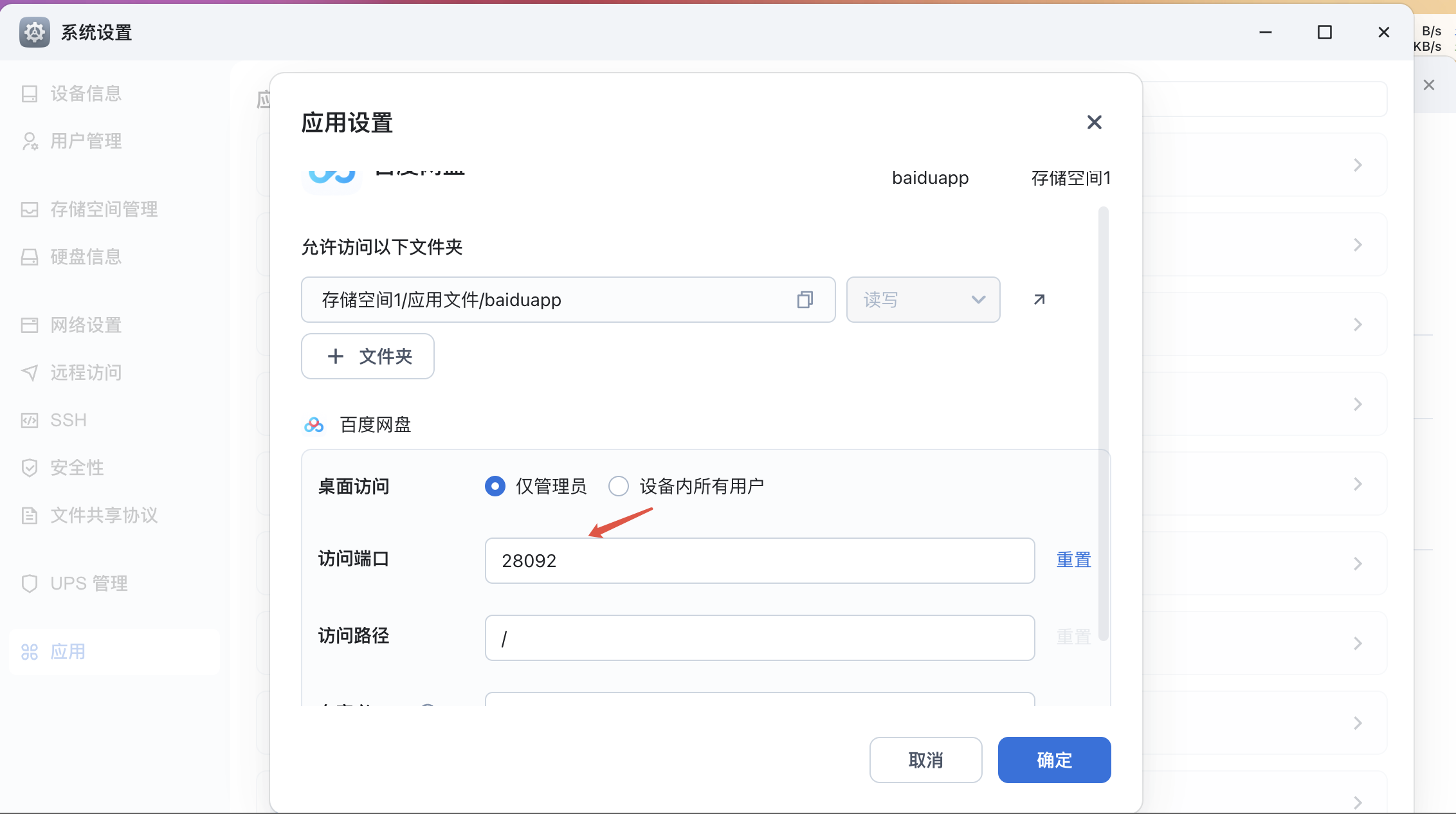Click the 百度网盘 section icon
The height and width of the screenshot is (814, 1456).
(314, 425)
